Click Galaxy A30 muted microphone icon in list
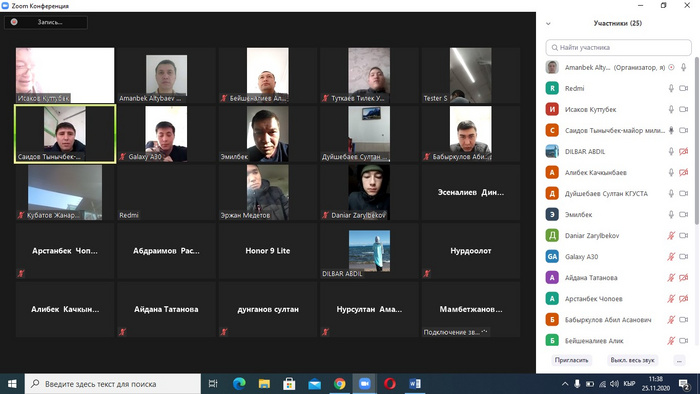 click(x=671, y=257)
